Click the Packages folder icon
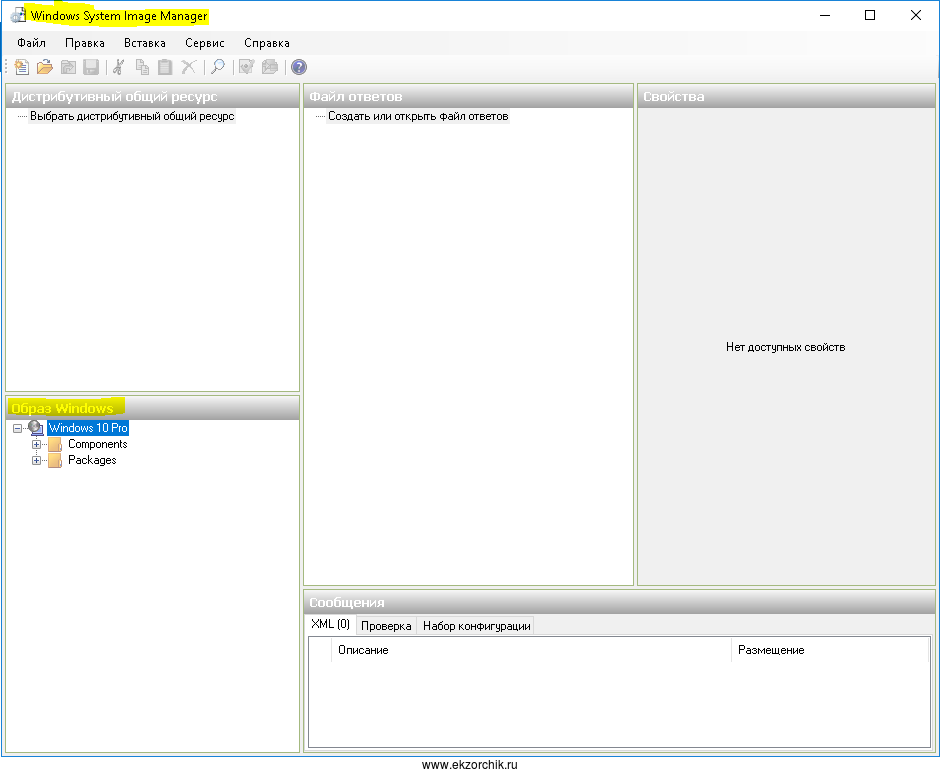940x773 pixels. pyautogui.click(x=55, y=461)
